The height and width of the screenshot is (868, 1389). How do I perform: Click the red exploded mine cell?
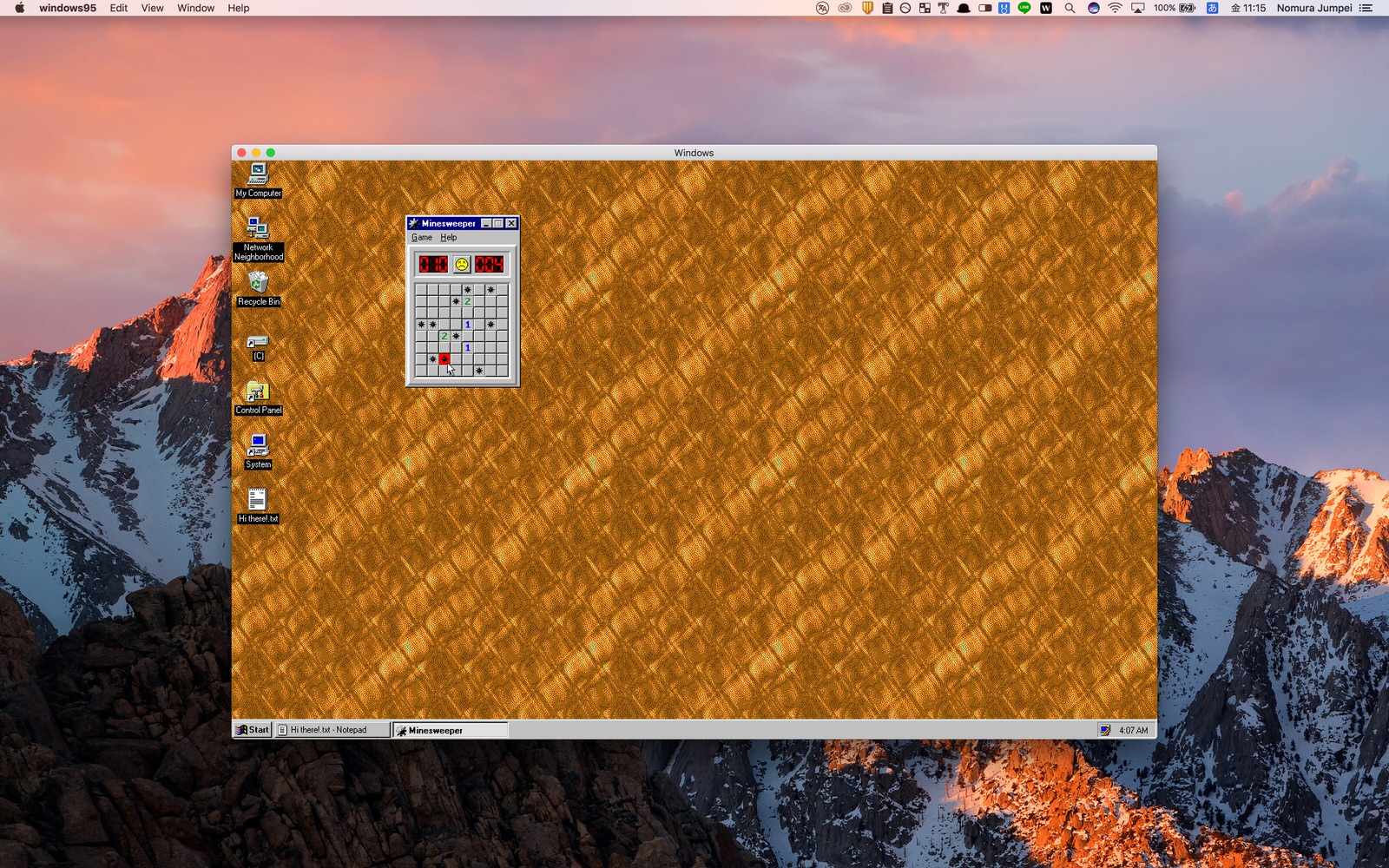tap(444, 358)
